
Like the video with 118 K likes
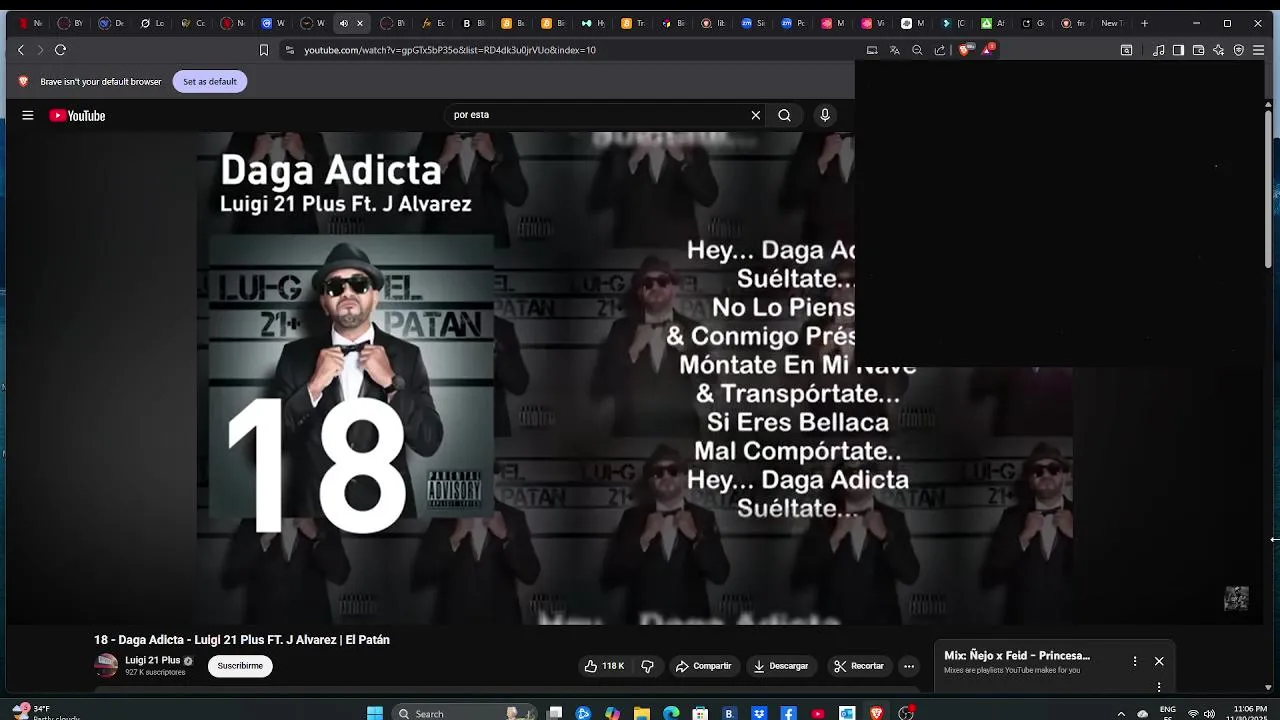pyautogui.click(x=606, y=666)
